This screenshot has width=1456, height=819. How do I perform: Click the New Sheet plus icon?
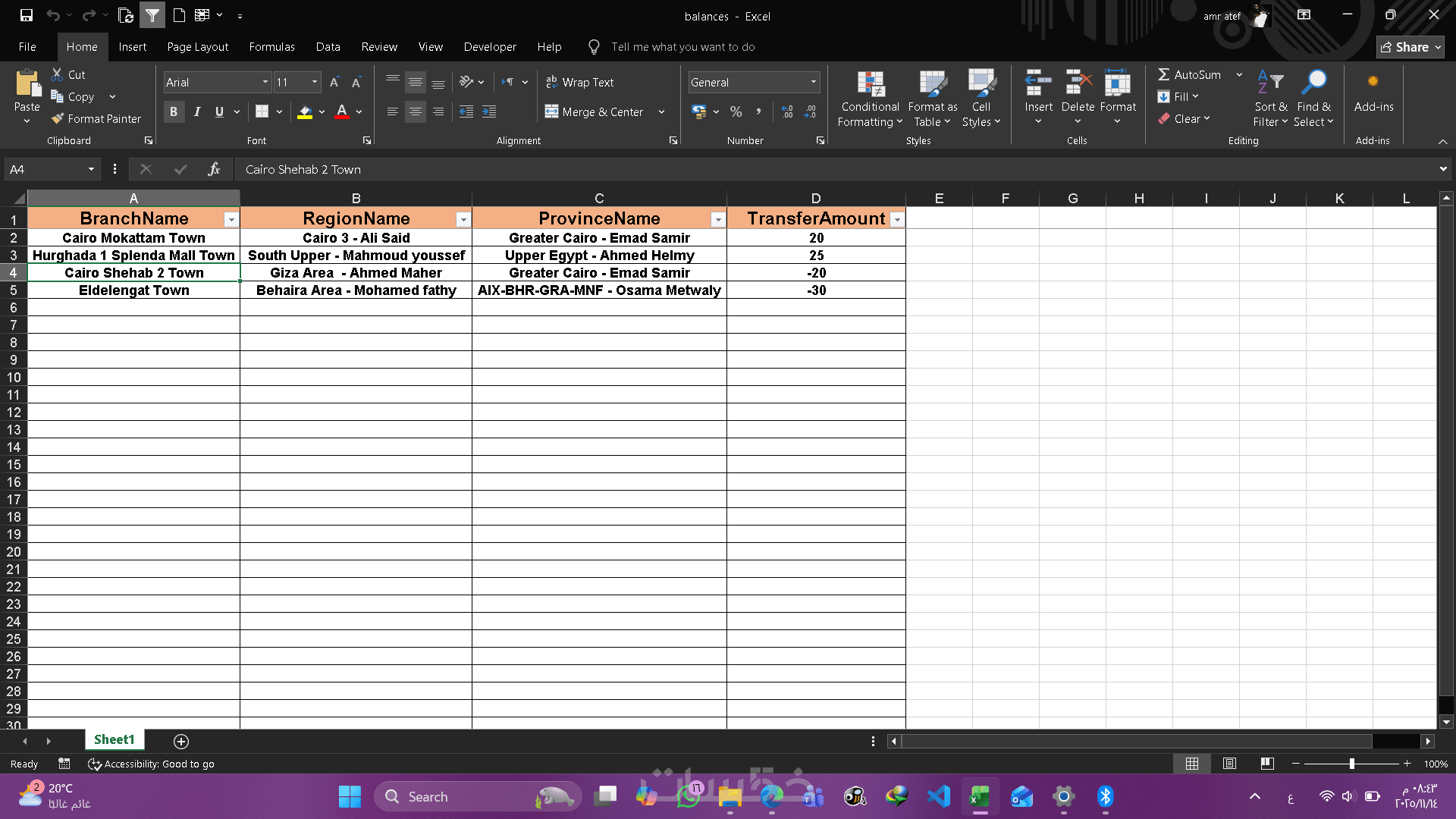point(181,741)
